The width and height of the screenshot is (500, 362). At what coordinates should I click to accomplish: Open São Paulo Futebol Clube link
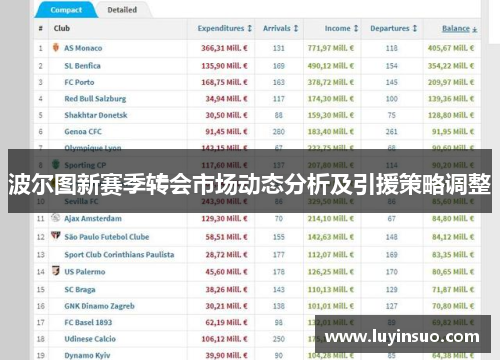[107, 237]
